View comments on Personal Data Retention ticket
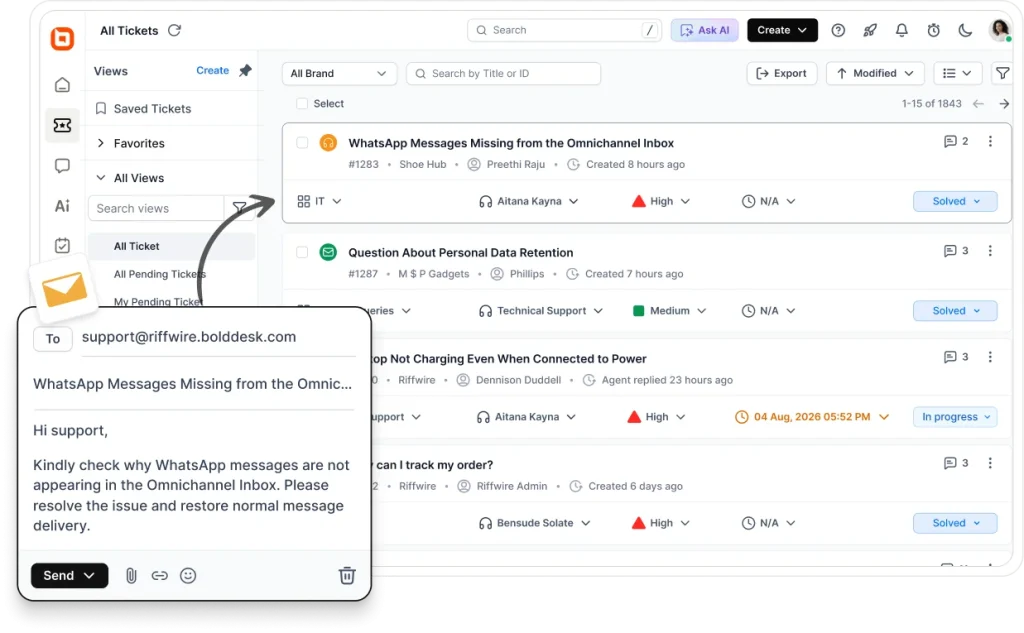The height and width of the screenshot is (633, 1024). point(956,251)
